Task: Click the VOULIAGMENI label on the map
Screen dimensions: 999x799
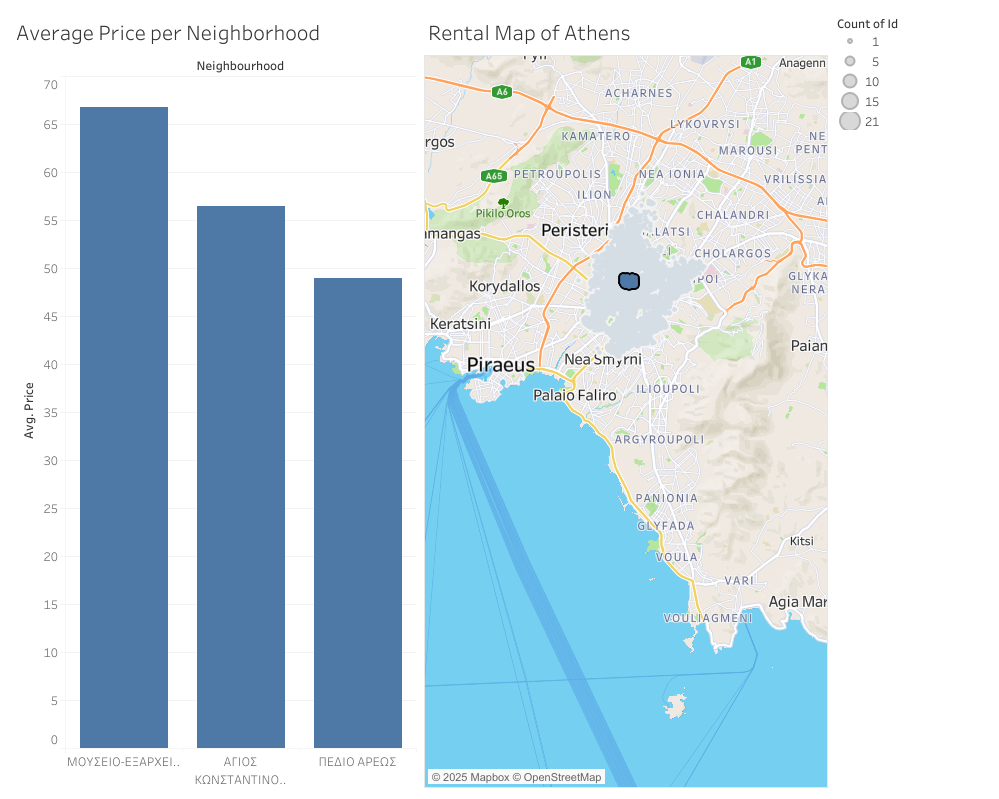Action: click(x=708, y=619)
